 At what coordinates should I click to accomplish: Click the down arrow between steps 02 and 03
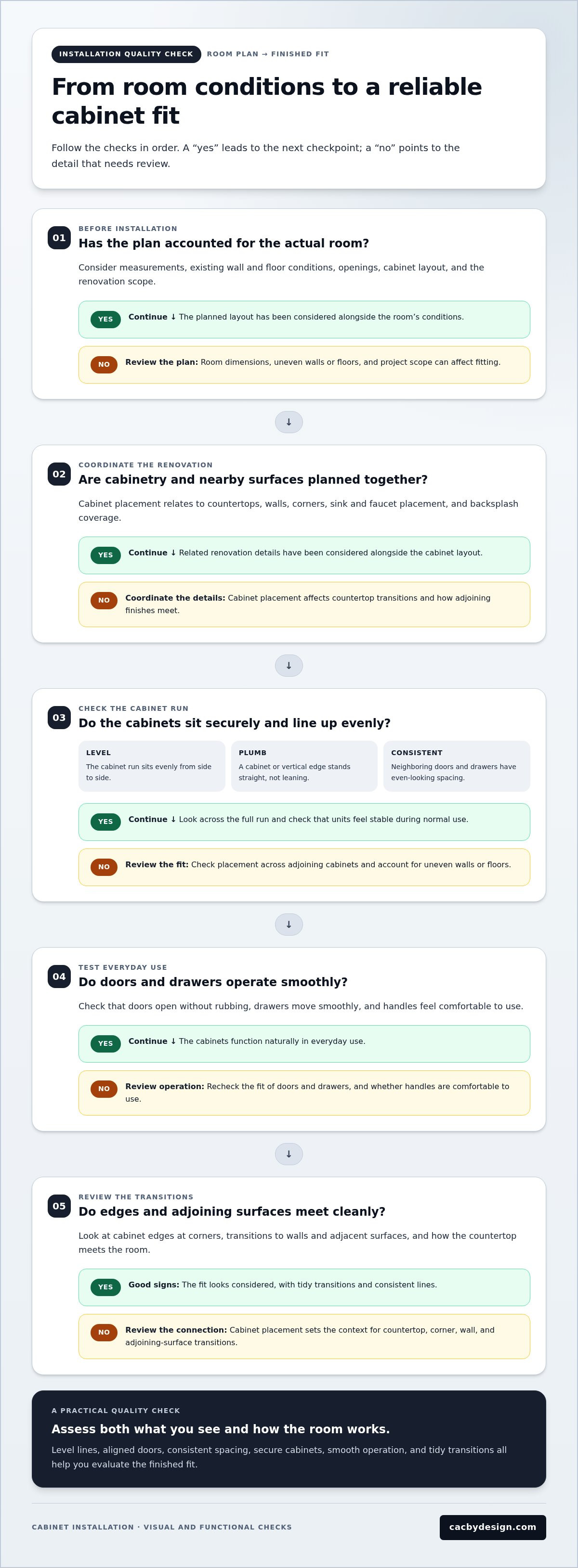[x=289, y=665]
